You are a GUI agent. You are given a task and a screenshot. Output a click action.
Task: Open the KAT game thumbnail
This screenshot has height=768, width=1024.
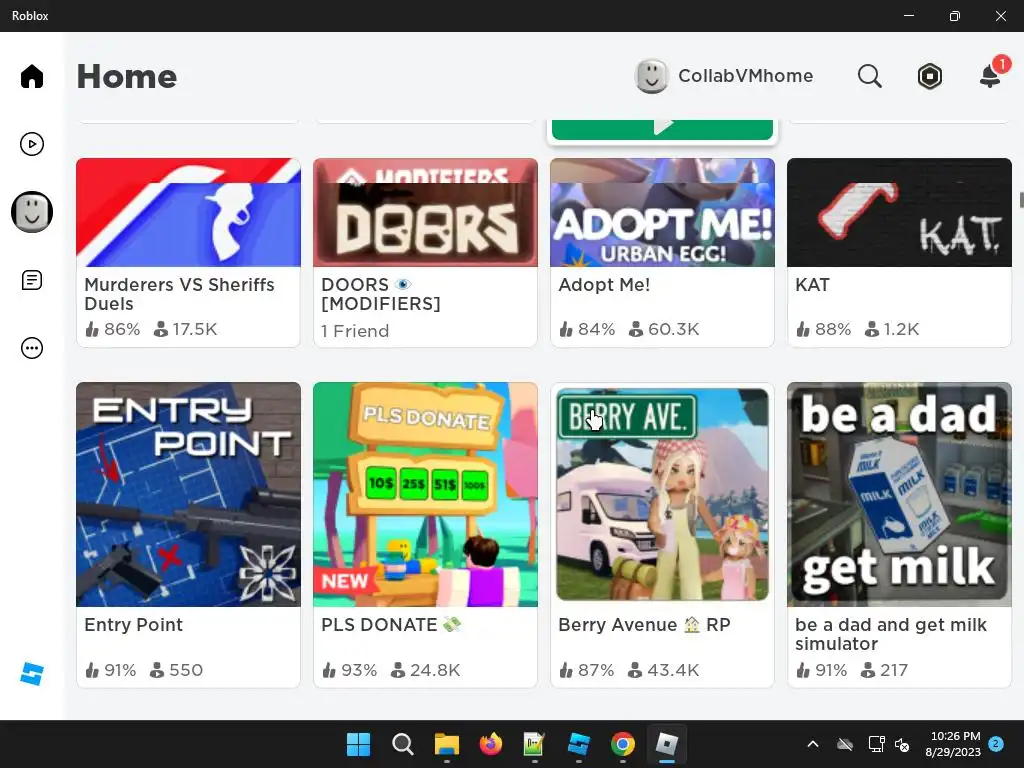point(899,212)
